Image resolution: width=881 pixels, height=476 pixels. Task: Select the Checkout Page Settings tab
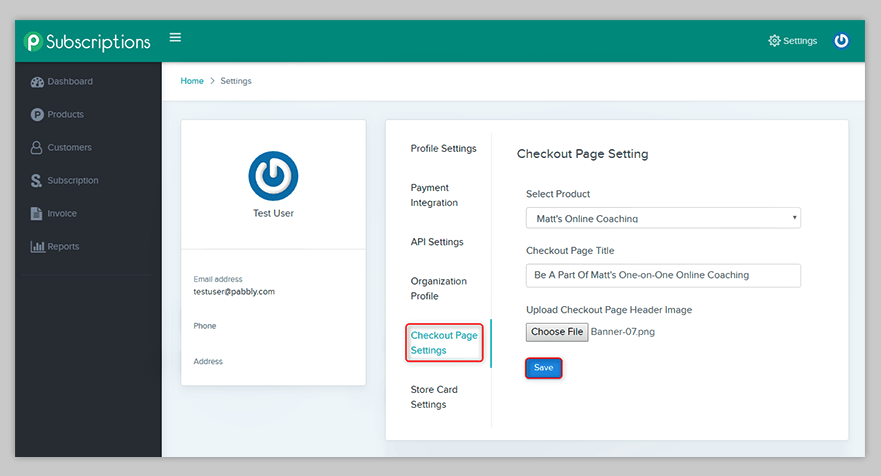pyautogui.click(x=444, y=343)
